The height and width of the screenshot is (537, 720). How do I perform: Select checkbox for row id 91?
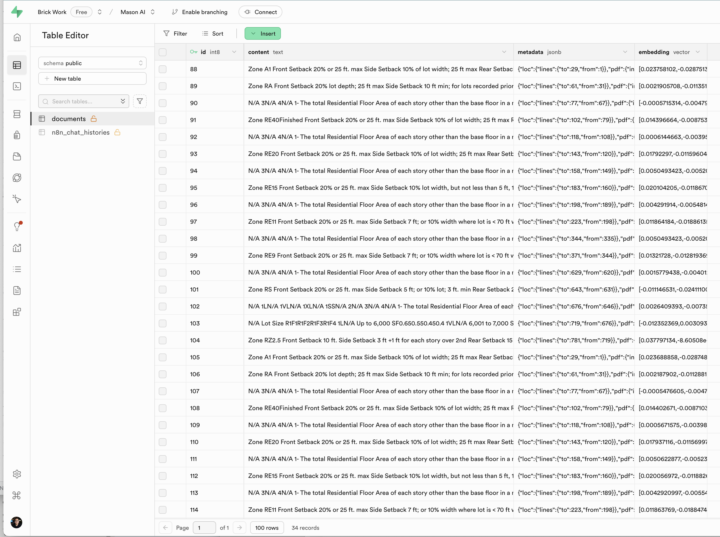point(163,120)
